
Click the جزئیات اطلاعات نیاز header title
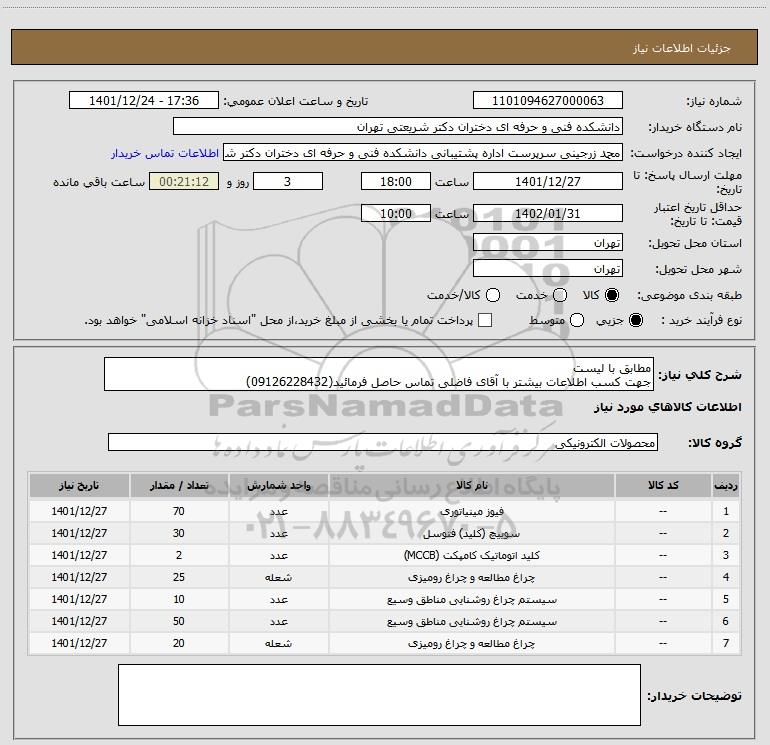point(682,48)
